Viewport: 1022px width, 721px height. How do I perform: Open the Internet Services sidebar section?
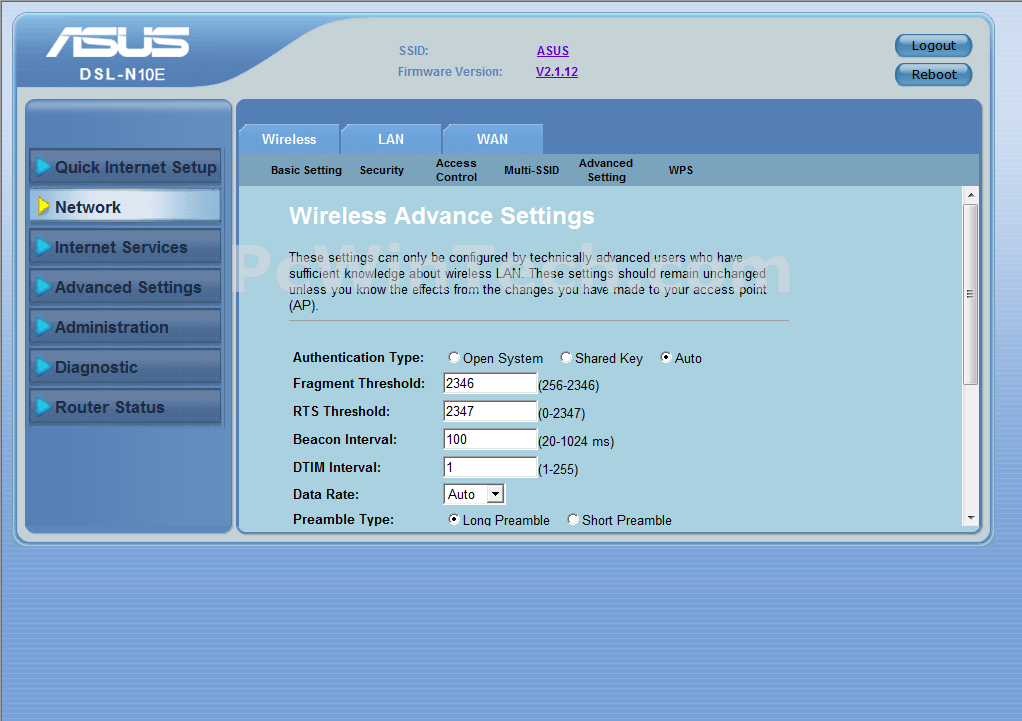125,247
